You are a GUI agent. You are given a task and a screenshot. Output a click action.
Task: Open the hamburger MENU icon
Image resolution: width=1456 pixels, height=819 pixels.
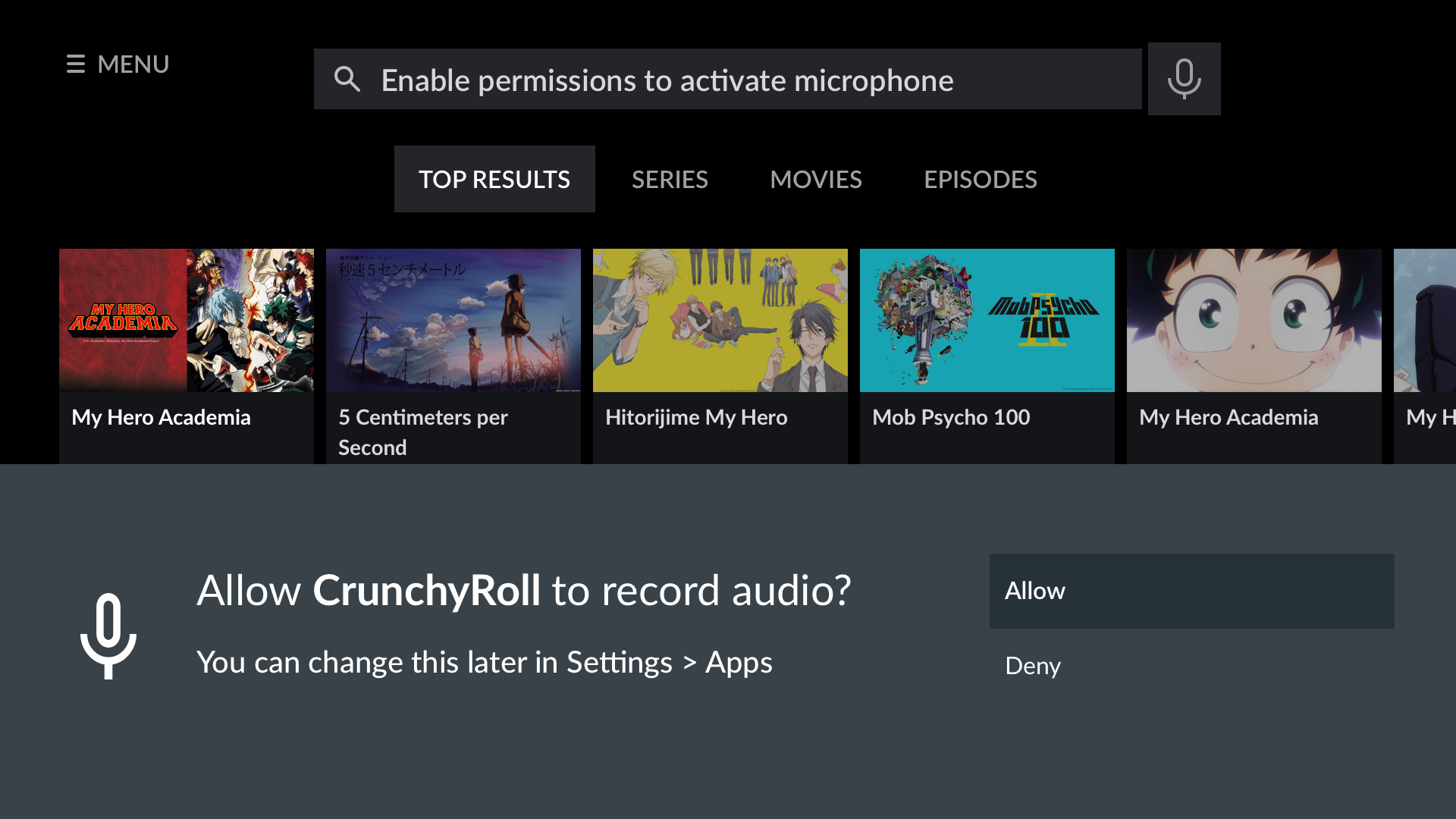coord(76,64)
